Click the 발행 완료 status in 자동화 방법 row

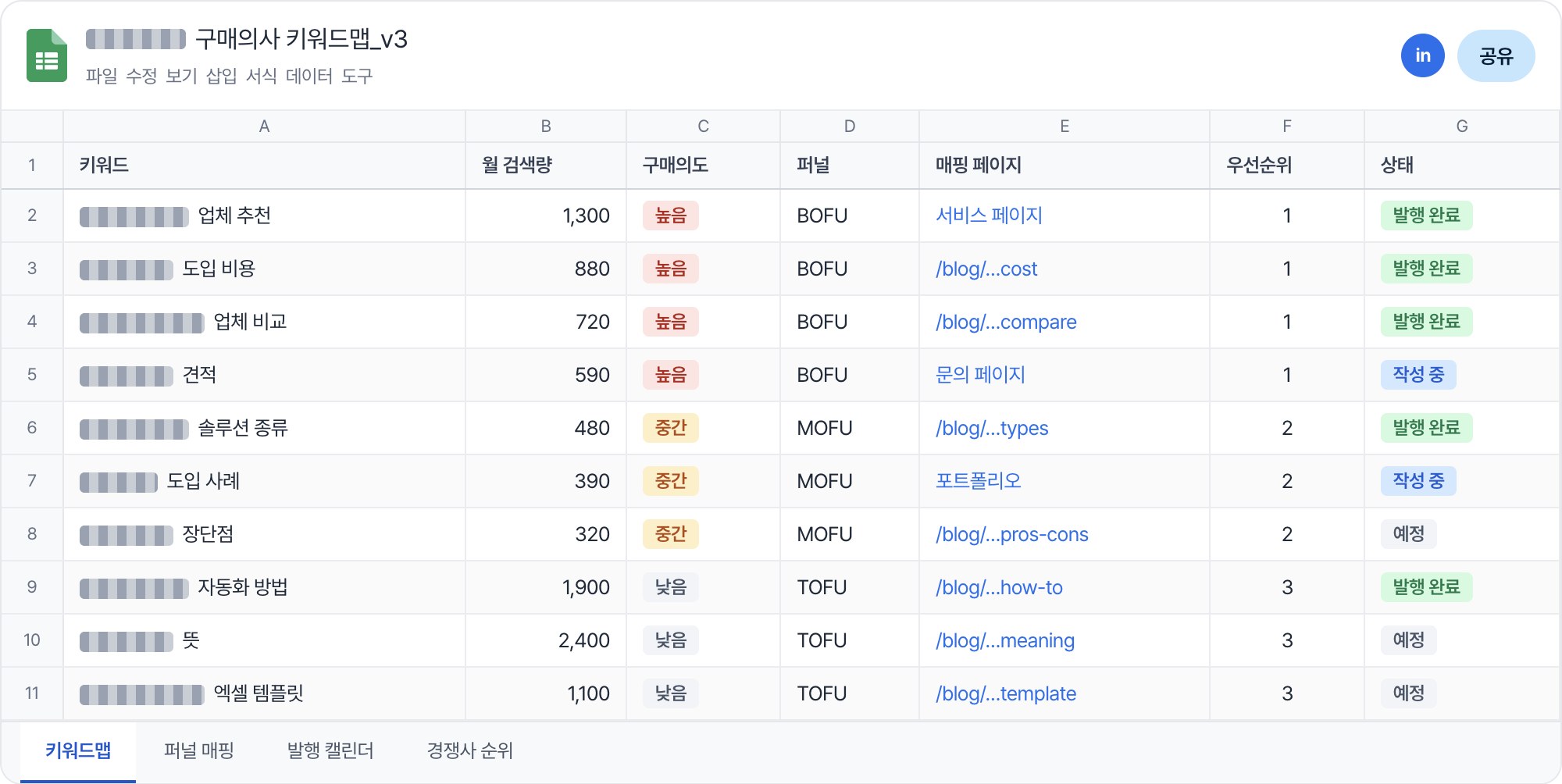(1427, 587)
